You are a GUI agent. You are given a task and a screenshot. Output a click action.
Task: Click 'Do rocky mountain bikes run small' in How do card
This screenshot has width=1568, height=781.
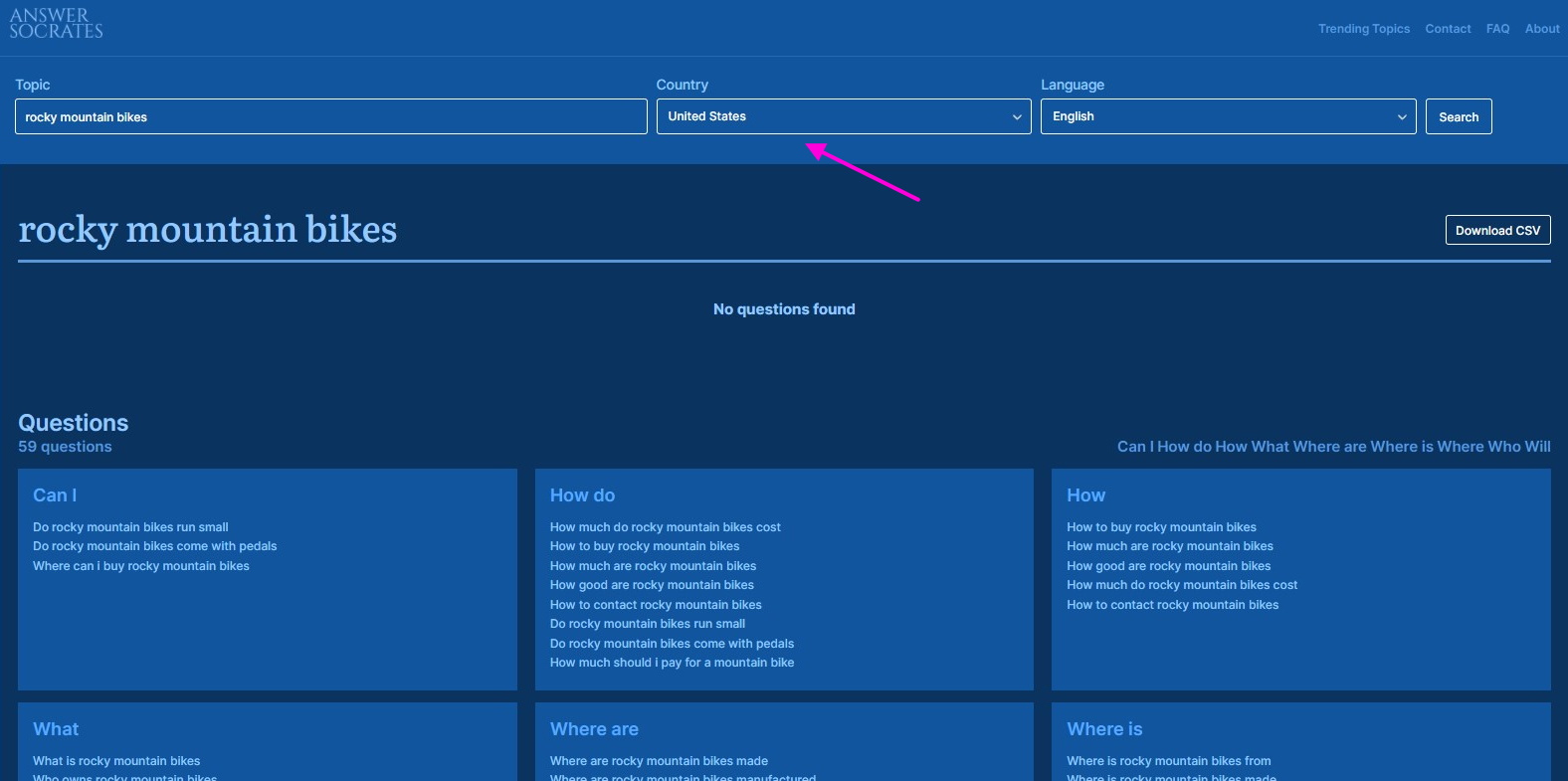tap(648, 624)
